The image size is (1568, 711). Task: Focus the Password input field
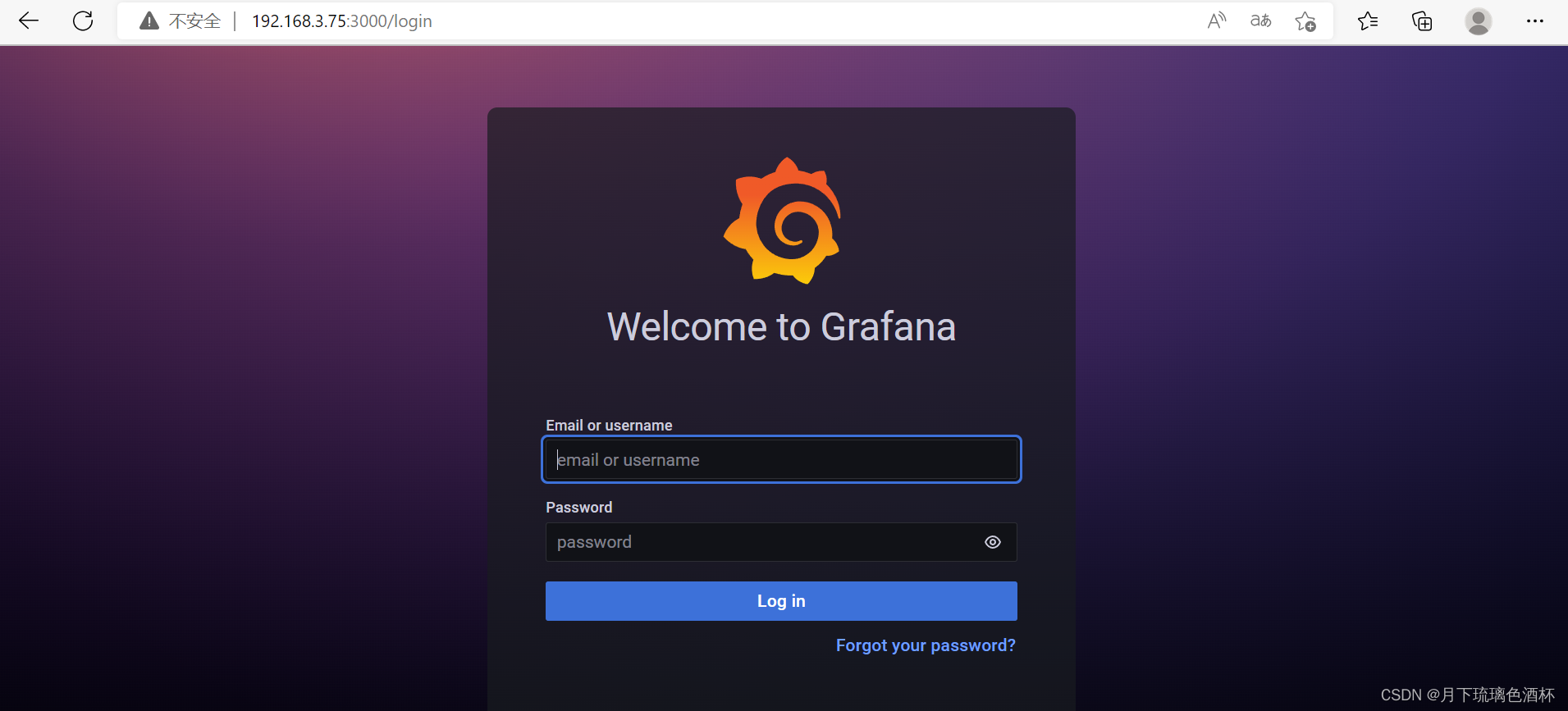coord(781,542)
